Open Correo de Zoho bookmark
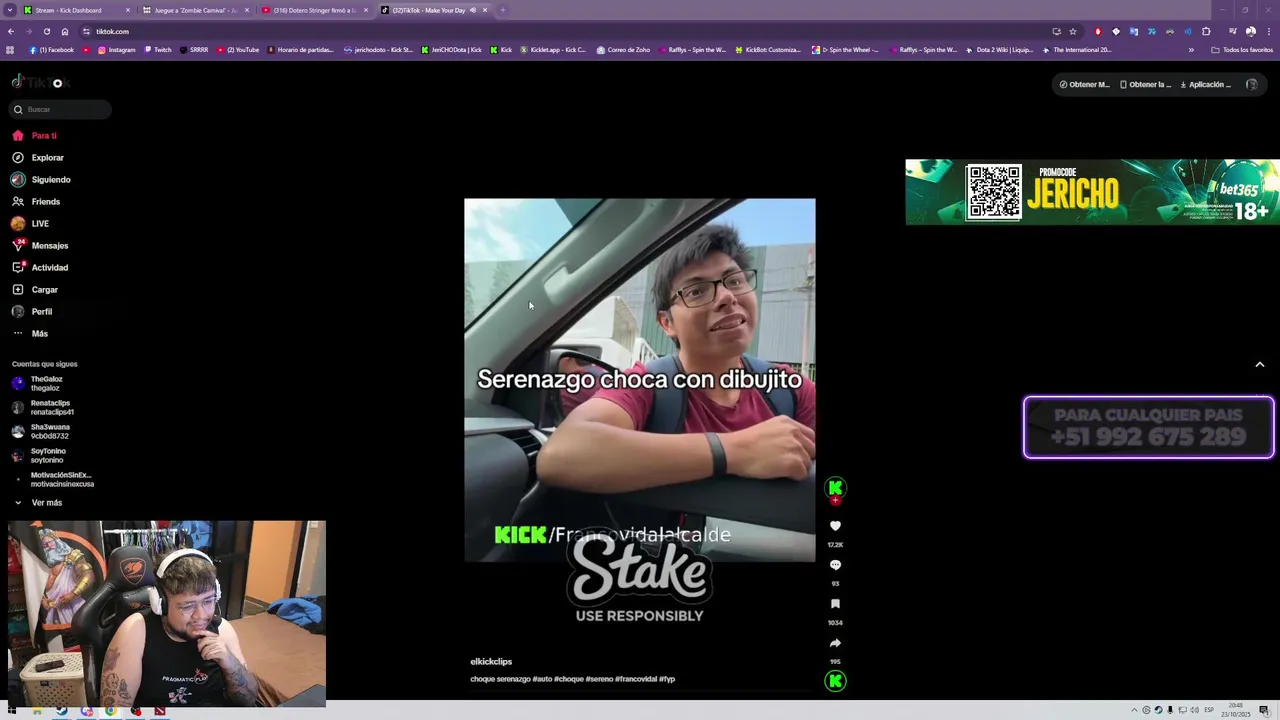This screenshot has height=720, width=1280. 623,50
